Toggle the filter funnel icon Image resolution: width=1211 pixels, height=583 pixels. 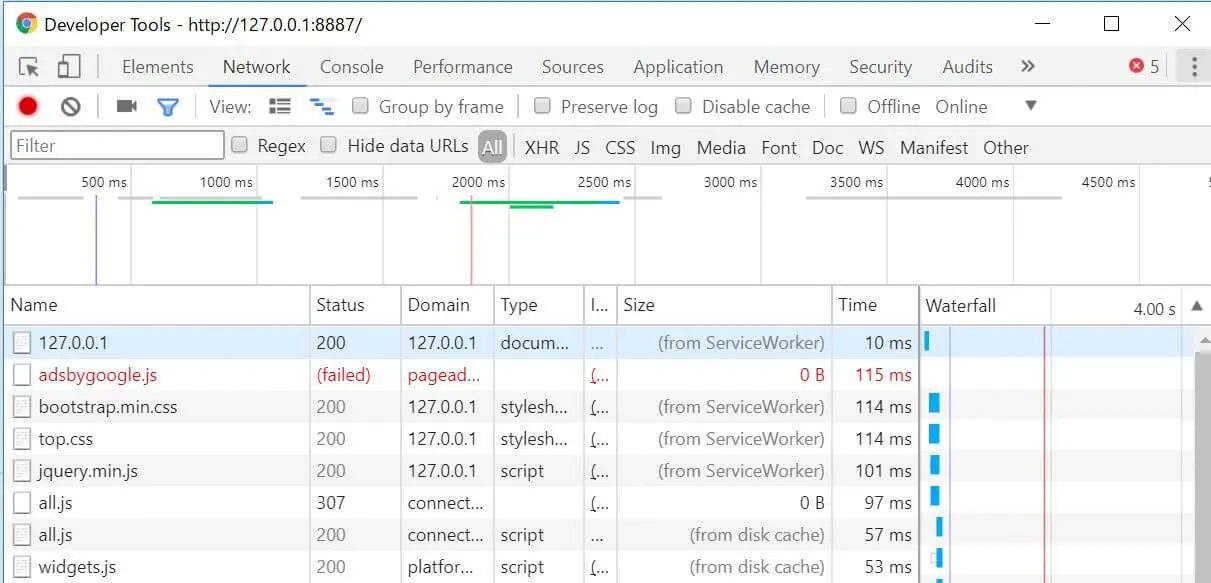click(x=167, y=106)
